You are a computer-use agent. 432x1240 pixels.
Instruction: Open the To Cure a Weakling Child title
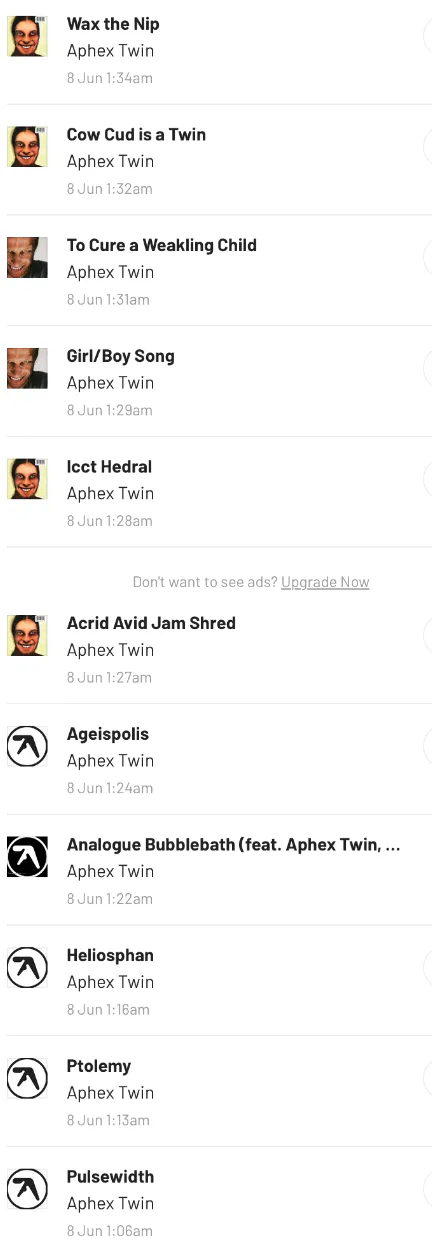162,245
